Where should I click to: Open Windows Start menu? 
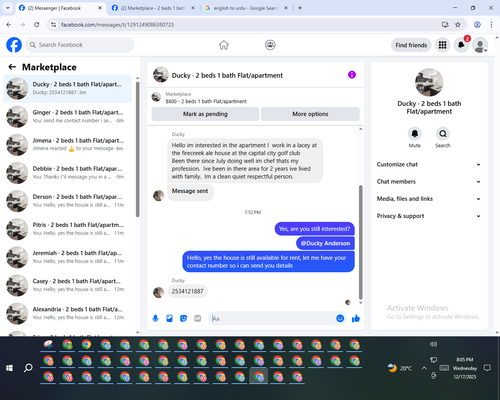click(x=9, y=368)
